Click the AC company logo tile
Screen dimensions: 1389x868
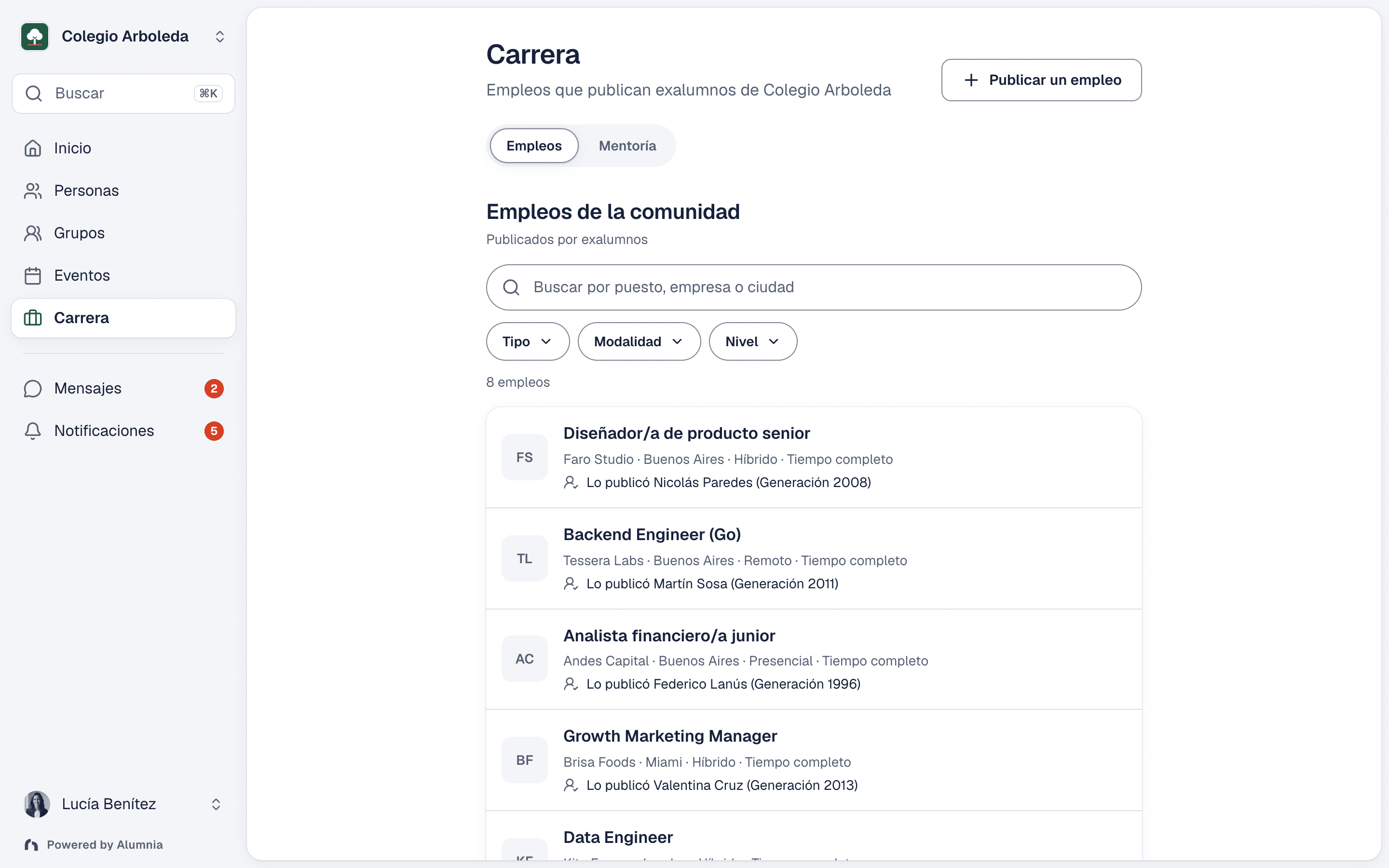point(525,659)
